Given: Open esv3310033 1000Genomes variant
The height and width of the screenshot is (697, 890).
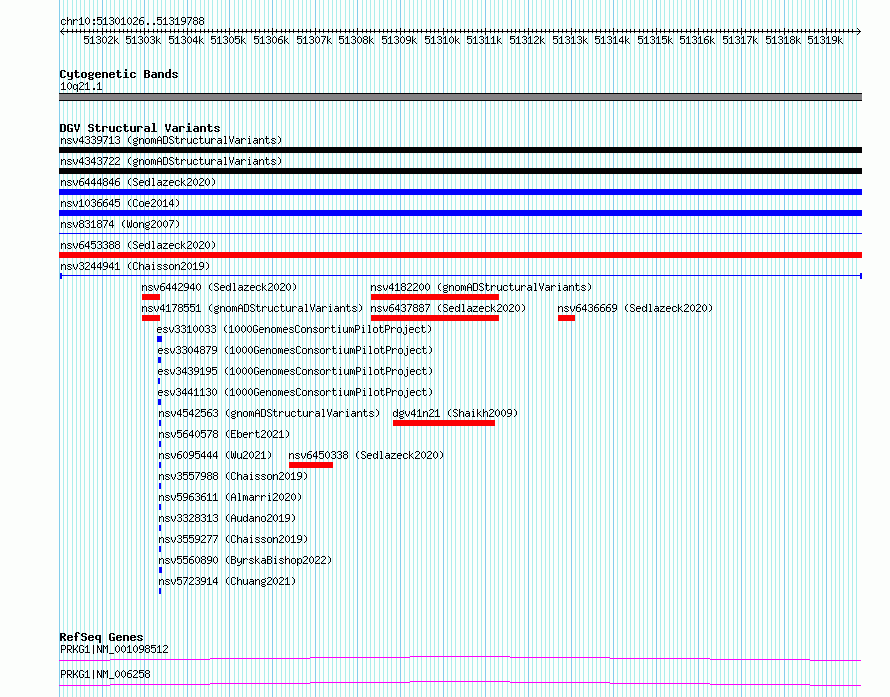Looking at the screenshot, I should click(294, 329).
